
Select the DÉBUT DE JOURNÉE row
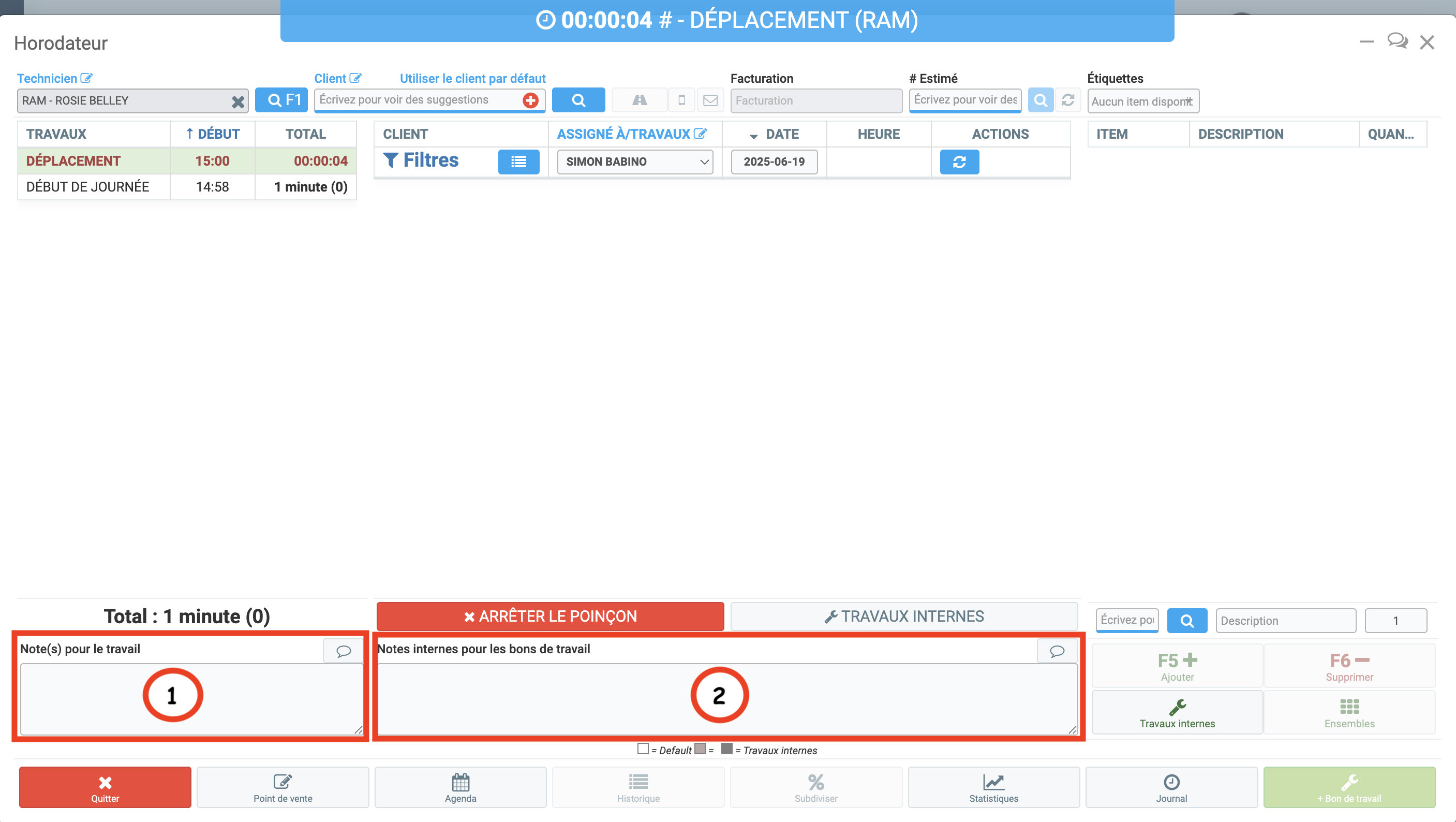pyautogui.click(x=186, y=186)
